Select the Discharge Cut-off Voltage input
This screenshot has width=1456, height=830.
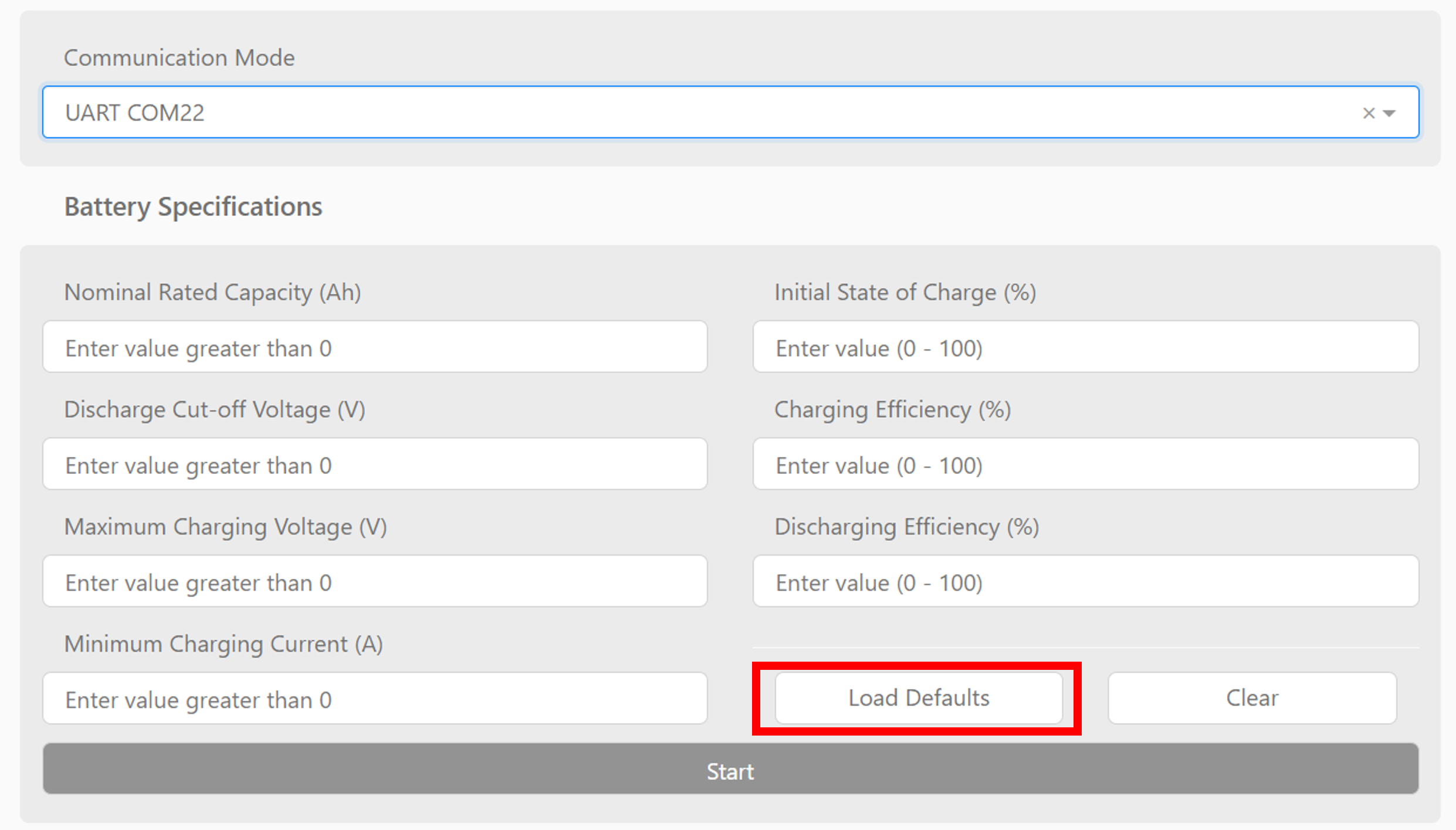pyautogui.click(x=374, y=464)
